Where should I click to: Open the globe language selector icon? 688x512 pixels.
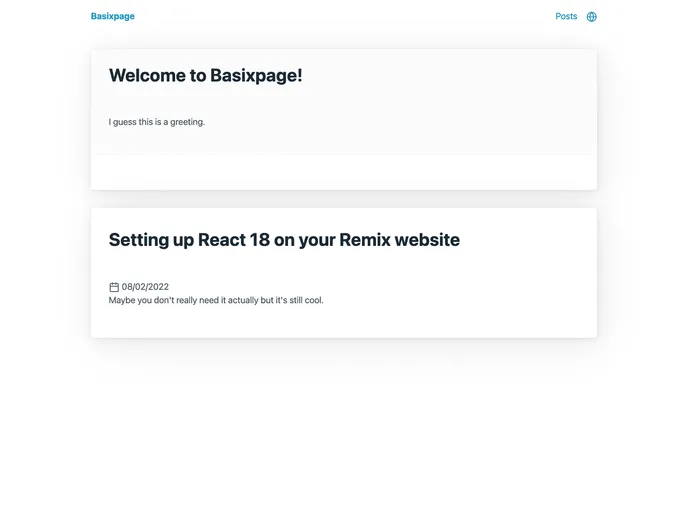(x=592, y=17)
